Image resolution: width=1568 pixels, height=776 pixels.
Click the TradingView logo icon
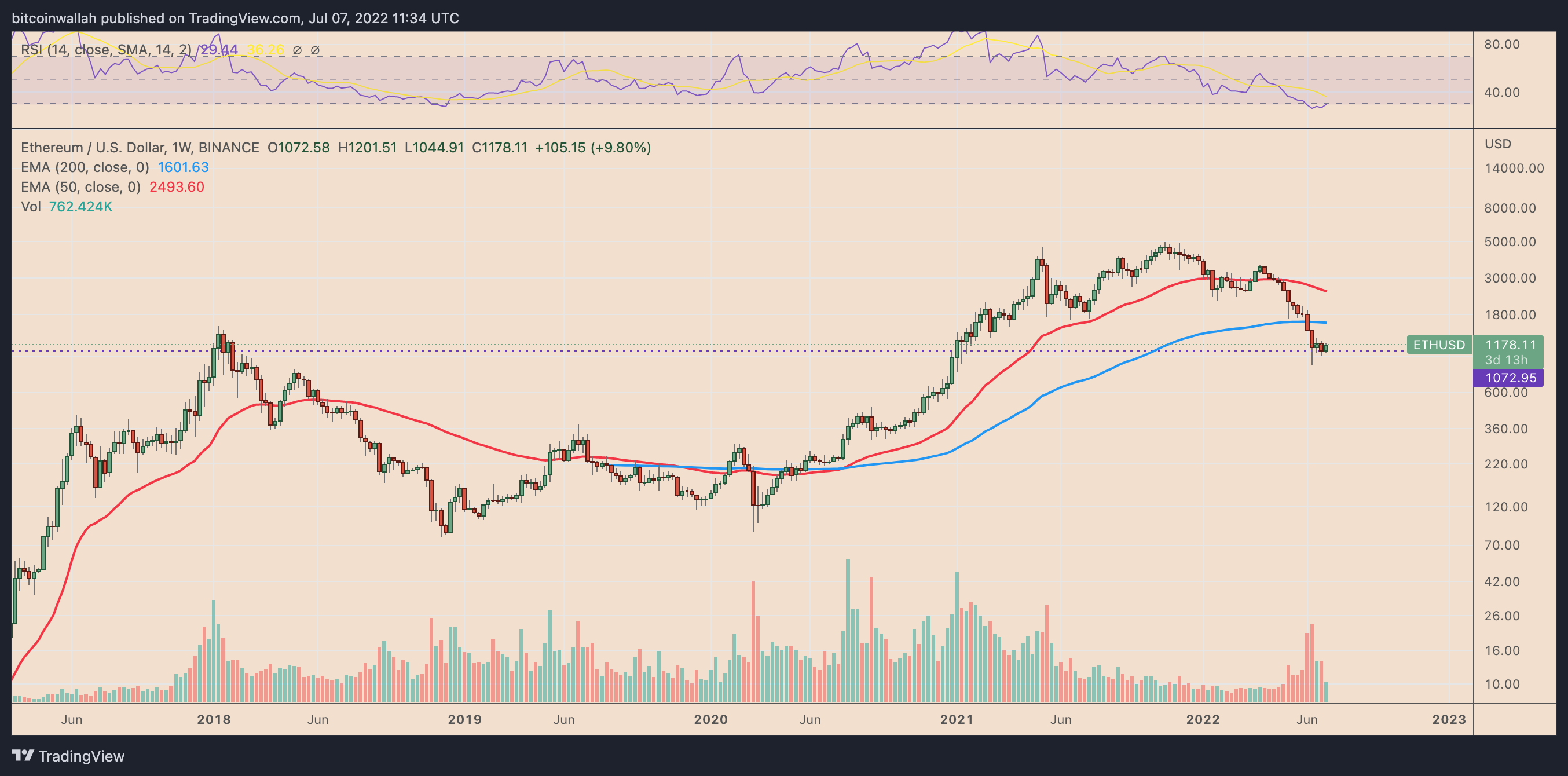tap(23, 755)
